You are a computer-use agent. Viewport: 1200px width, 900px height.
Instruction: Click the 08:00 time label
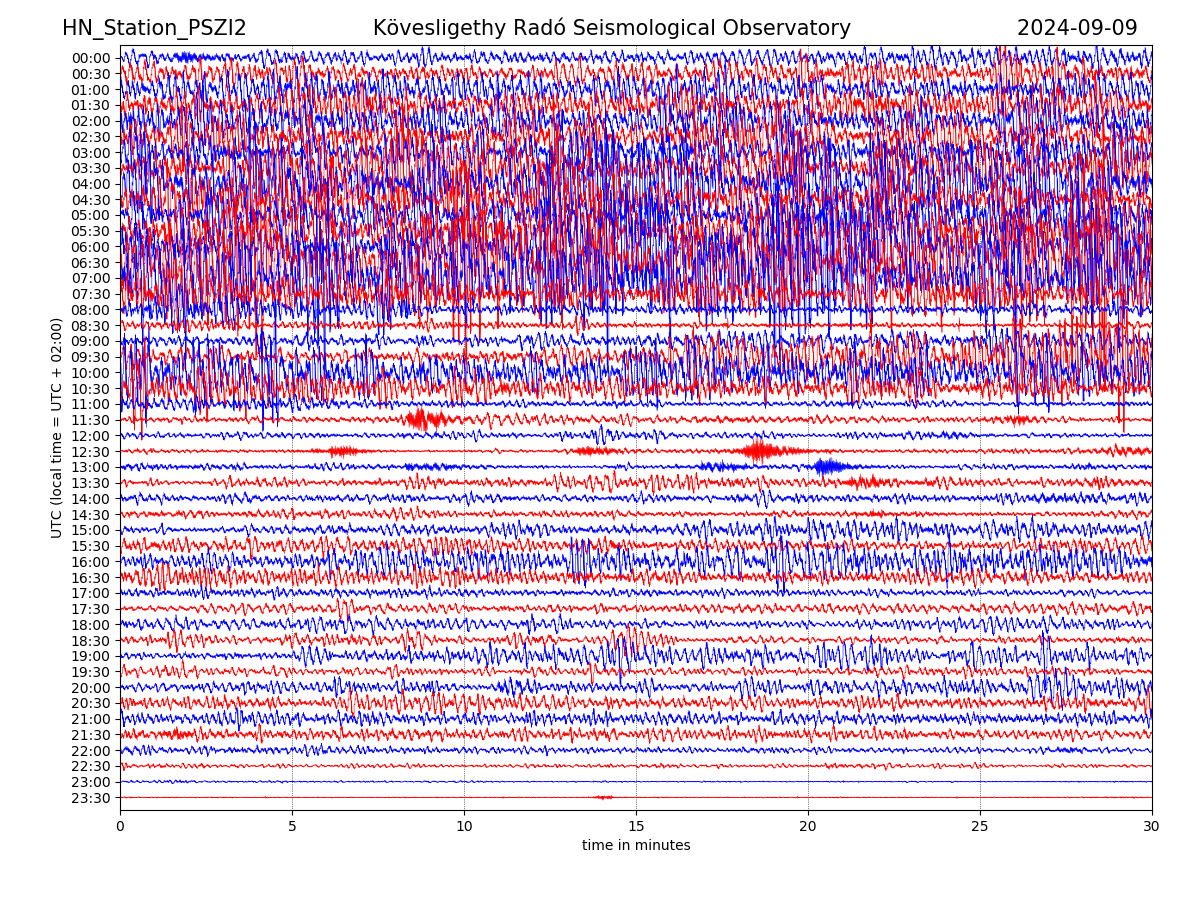(90, 310)
